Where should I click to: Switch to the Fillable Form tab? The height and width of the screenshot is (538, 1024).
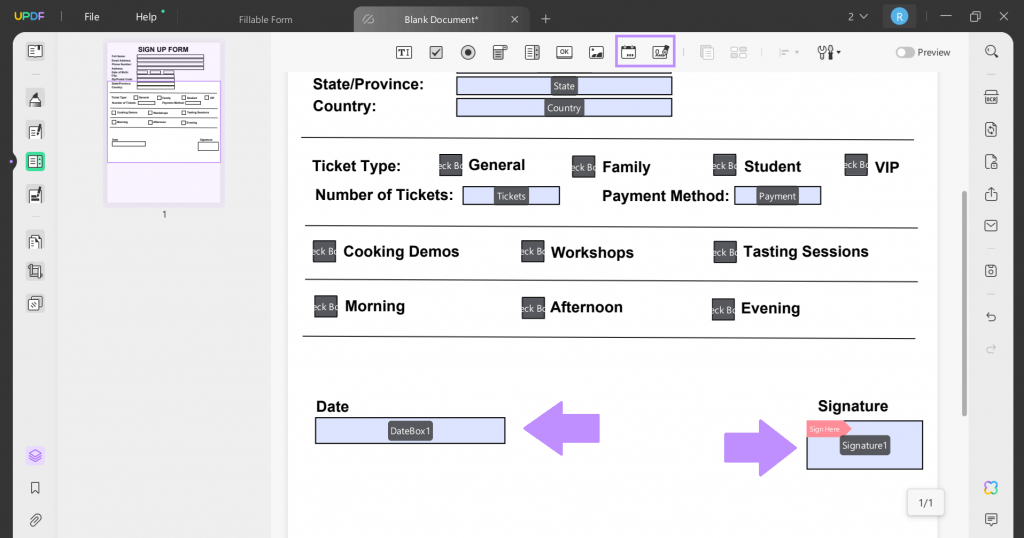[x=266, y=20]
